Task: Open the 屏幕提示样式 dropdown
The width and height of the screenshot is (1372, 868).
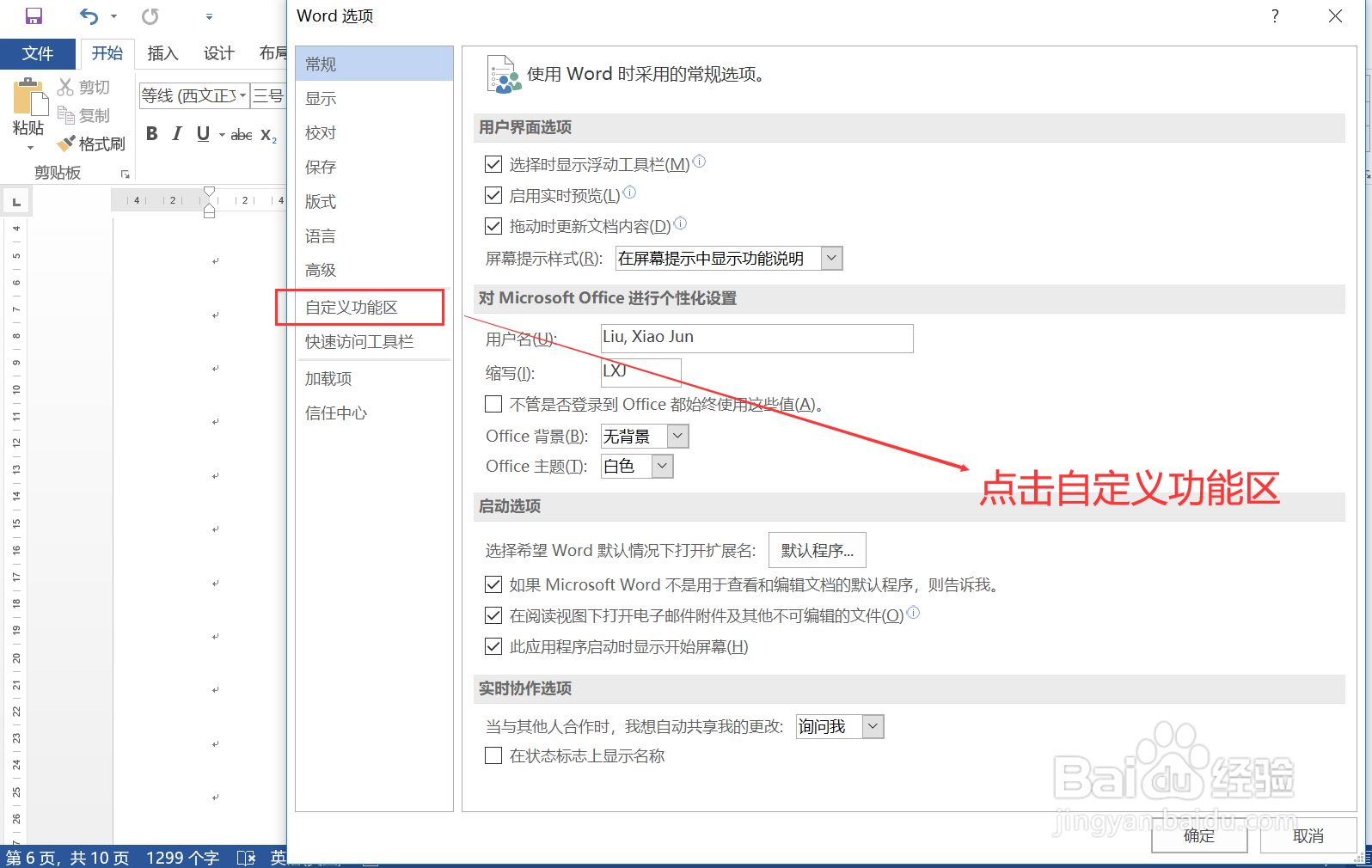Action: tap(729, 258)
